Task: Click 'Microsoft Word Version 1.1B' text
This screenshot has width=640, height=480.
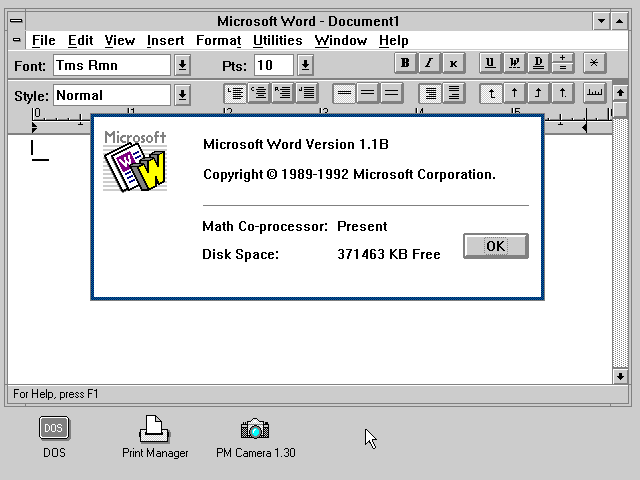Action: (x=296, y=144)
